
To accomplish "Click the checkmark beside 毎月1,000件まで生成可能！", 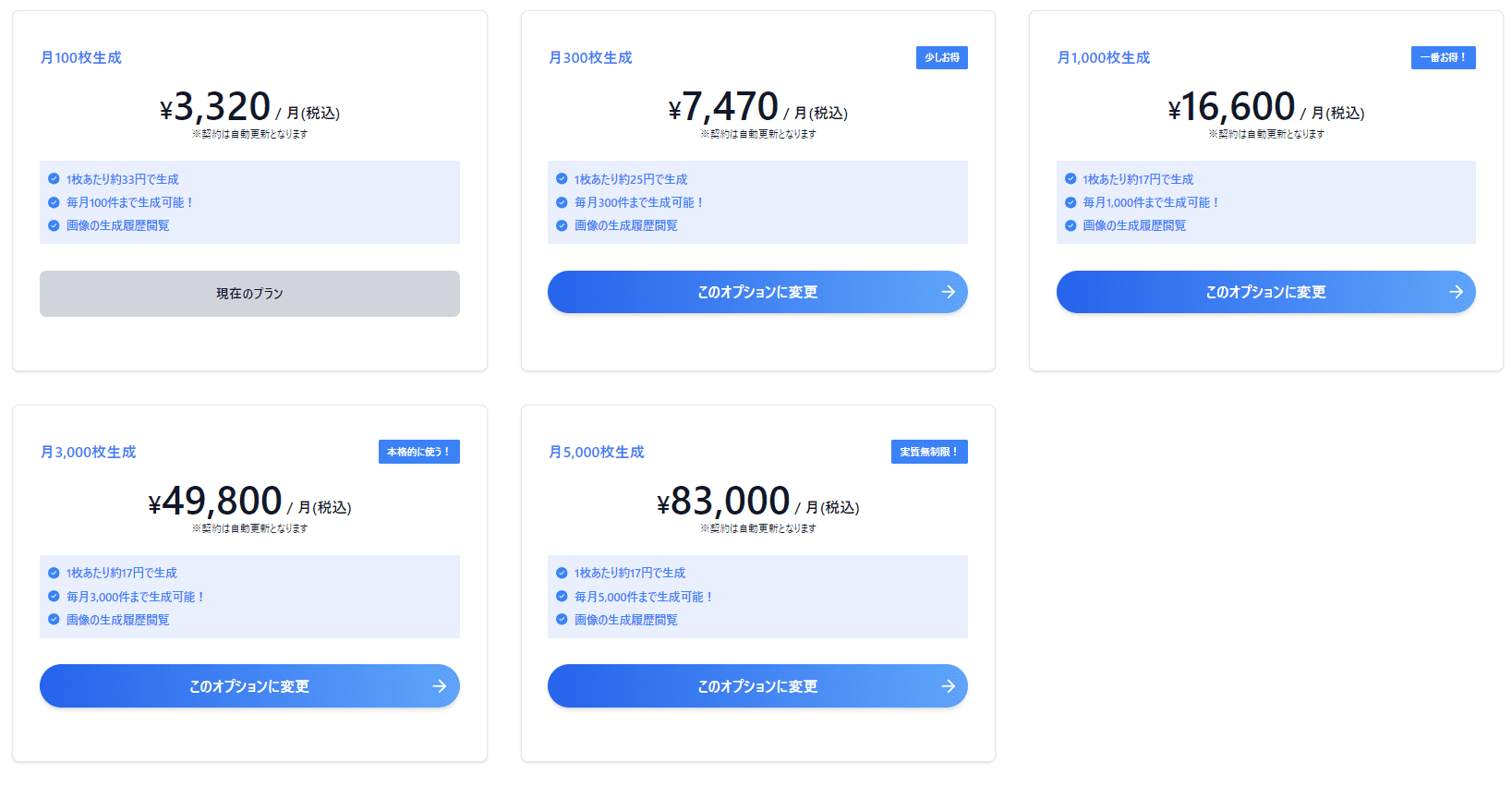I will point(1070,202).
